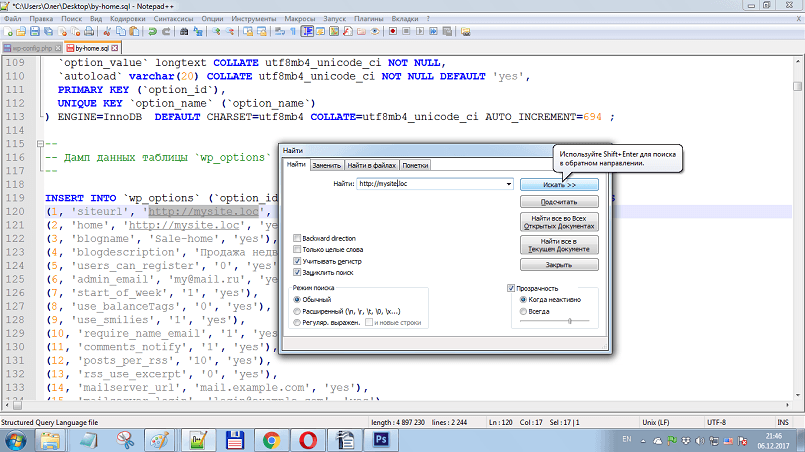Viewport: 805px width, 452px height.
Task: Toggle the Учитывать регистр checkbox
Action: click(x=296, y=260)
